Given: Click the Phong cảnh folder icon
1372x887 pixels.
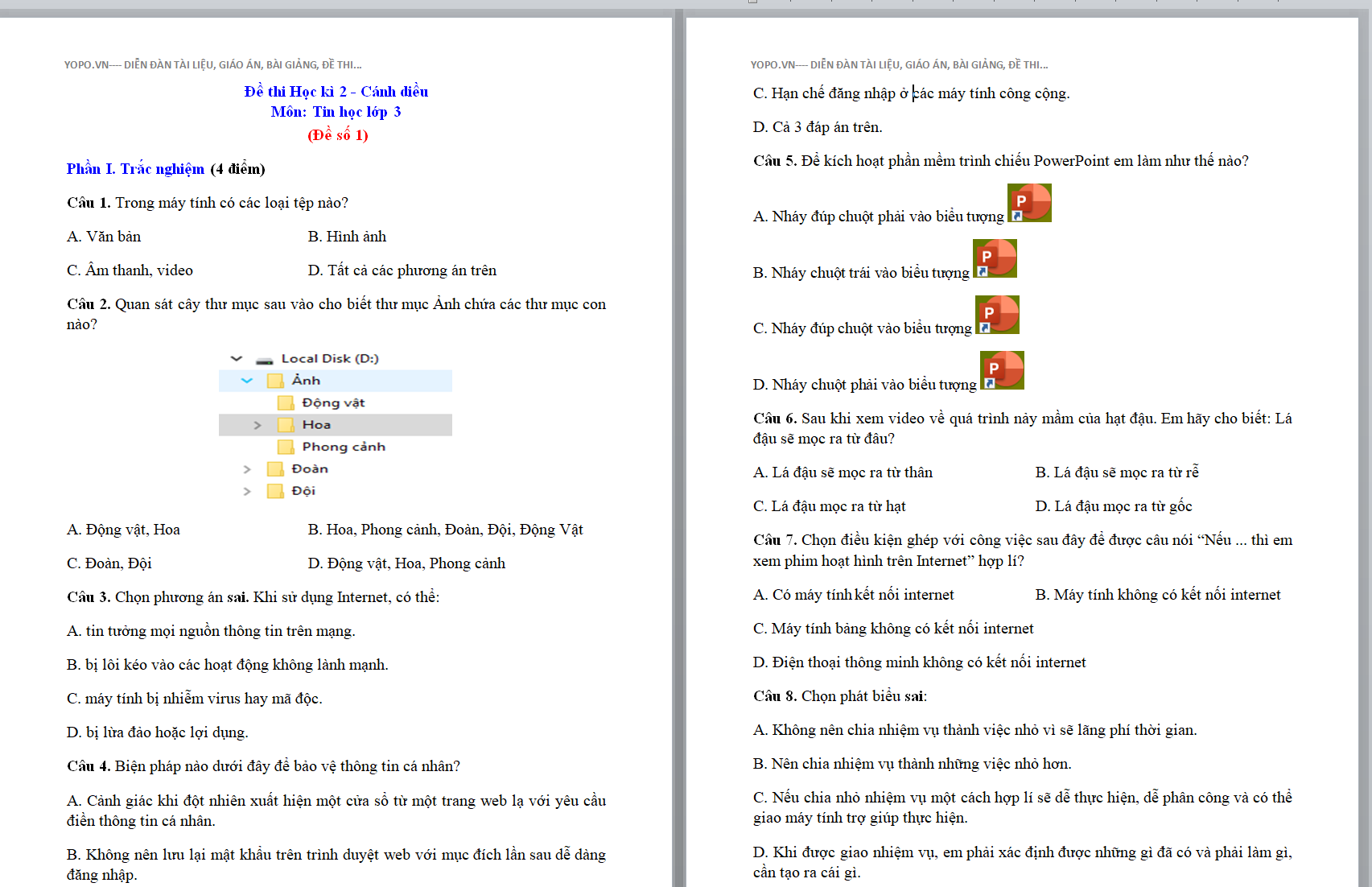Looking at the screenshot, I should 286,447.
